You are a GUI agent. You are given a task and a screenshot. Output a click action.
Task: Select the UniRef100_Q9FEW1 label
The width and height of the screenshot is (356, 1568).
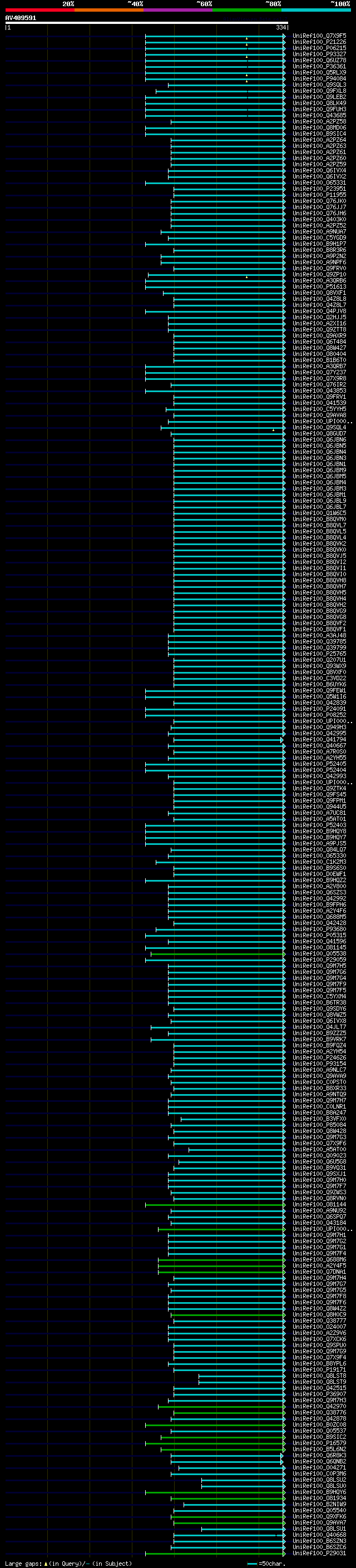coord(319,691)
